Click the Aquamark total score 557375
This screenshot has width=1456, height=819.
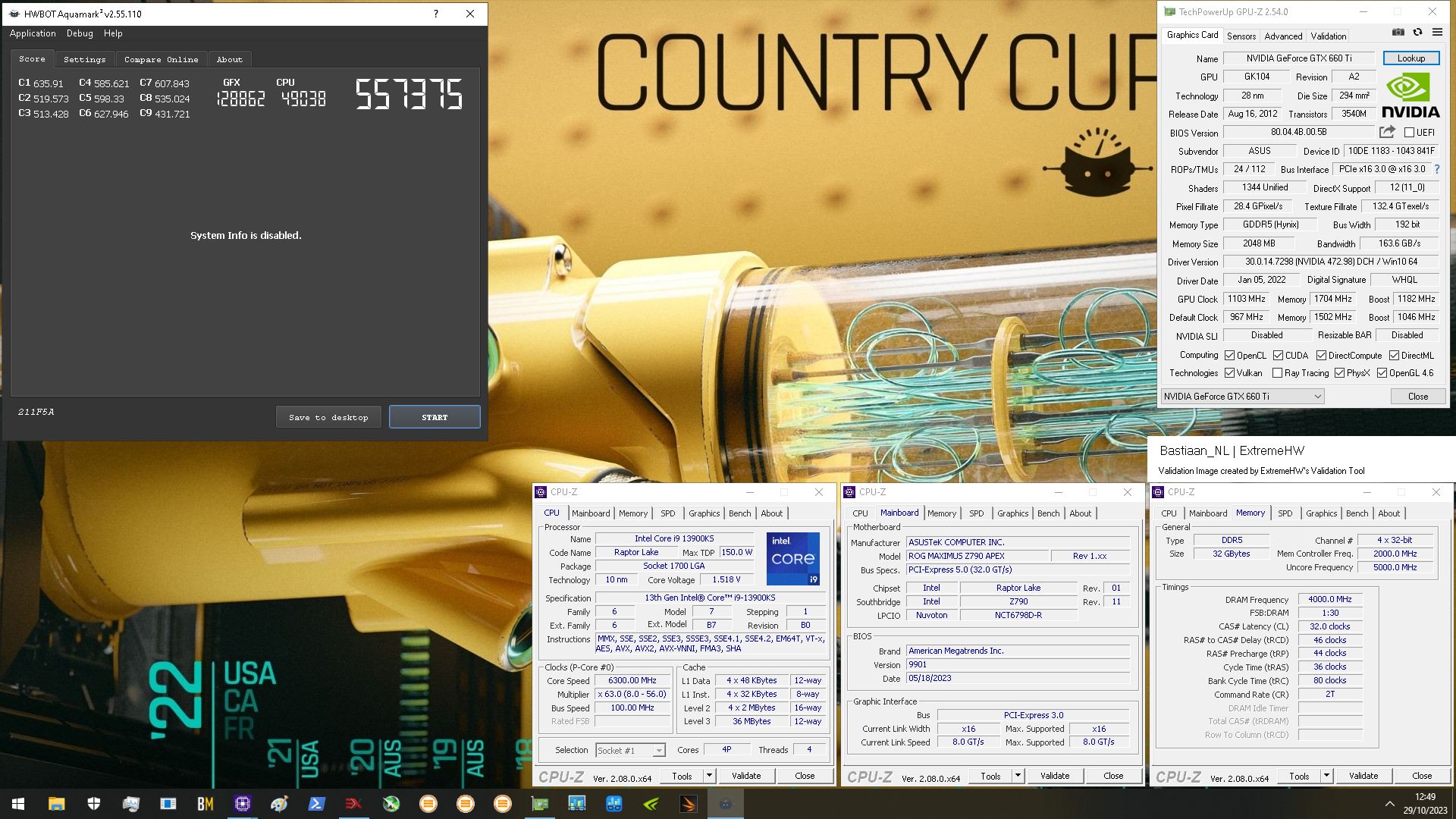pos(409,95)
